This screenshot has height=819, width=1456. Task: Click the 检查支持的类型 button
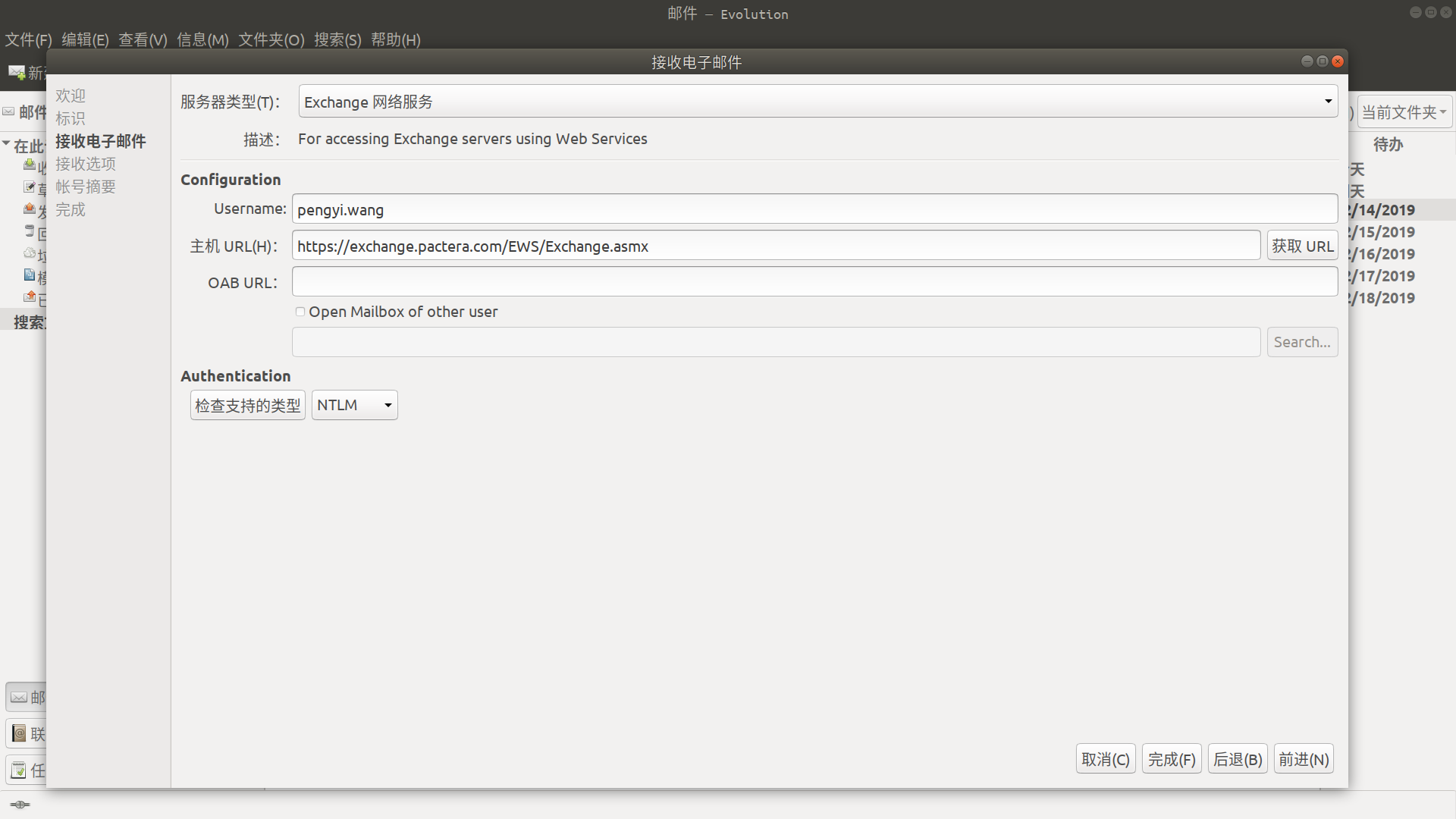click(247, 405)
